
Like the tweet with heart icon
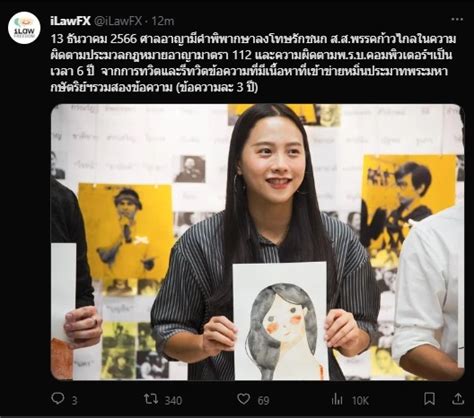tap(243, 399)
